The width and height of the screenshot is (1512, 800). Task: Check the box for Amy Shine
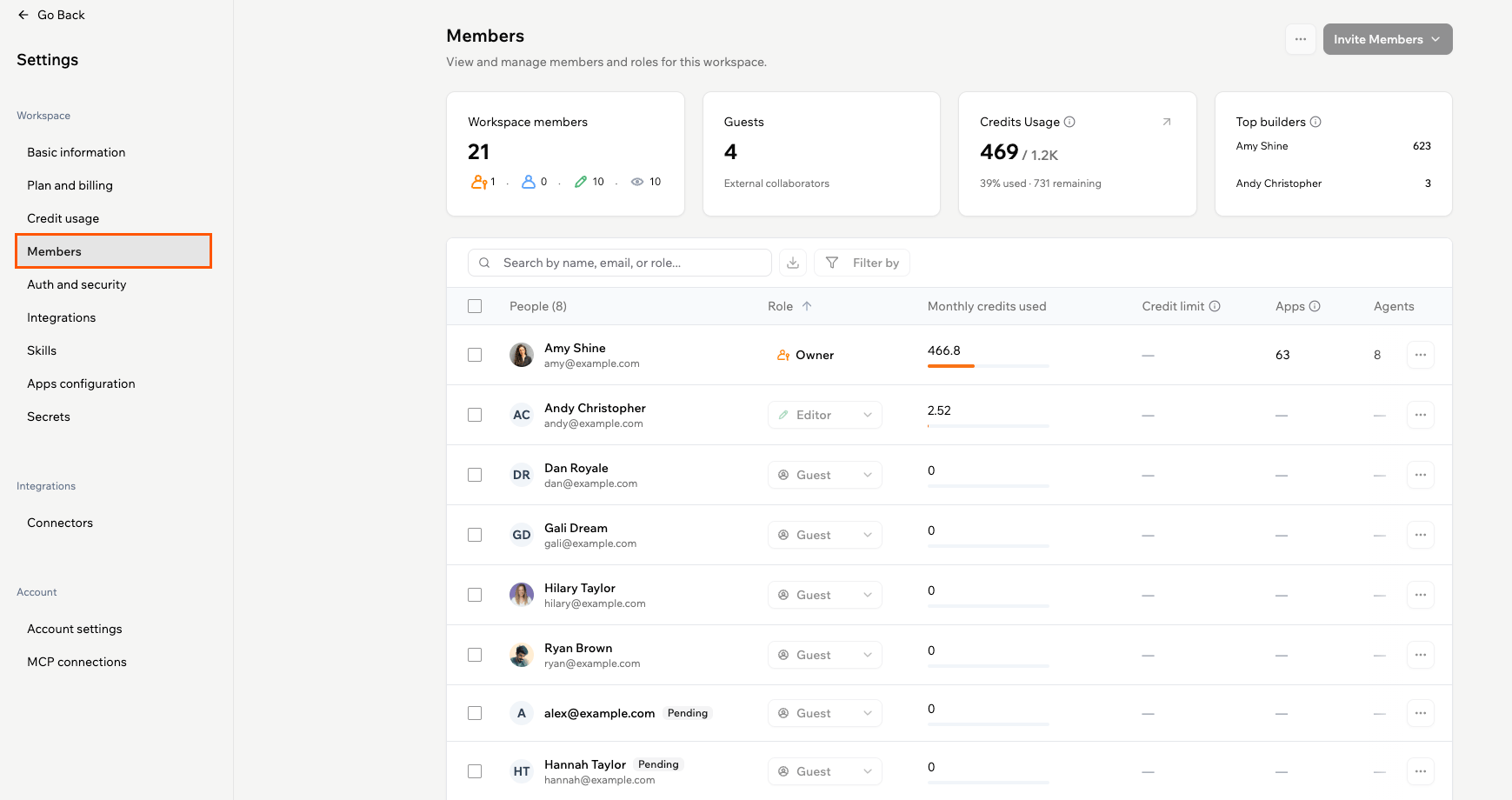pyautogui.click(x=475, y=355)
